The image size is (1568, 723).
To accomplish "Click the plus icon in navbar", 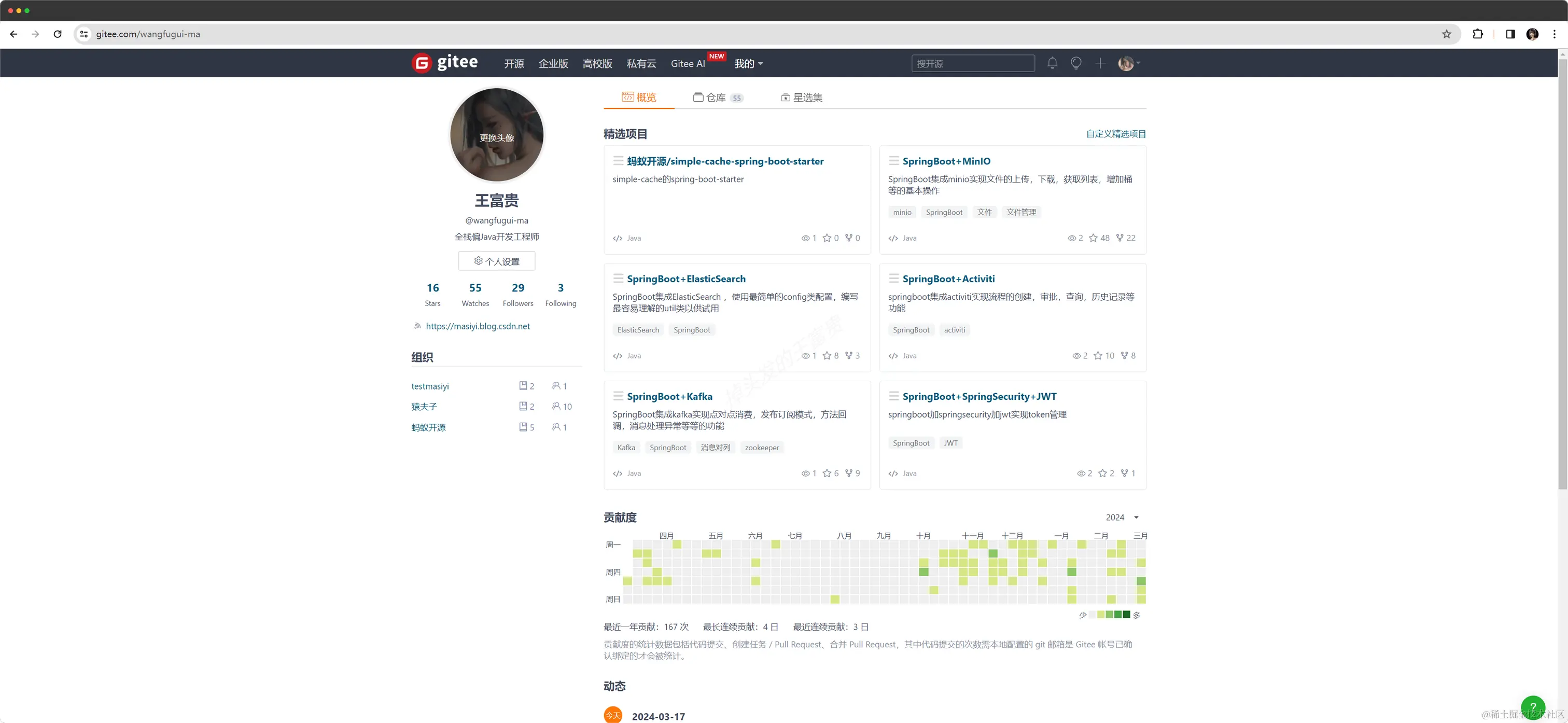I will (1100, 63).
